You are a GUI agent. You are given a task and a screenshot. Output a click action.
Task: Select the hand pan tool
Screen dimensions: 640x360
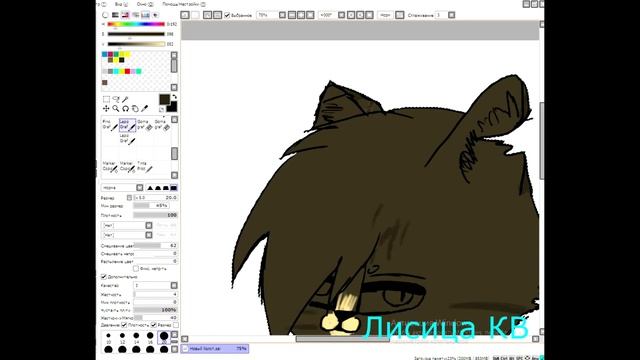point(135,109)
